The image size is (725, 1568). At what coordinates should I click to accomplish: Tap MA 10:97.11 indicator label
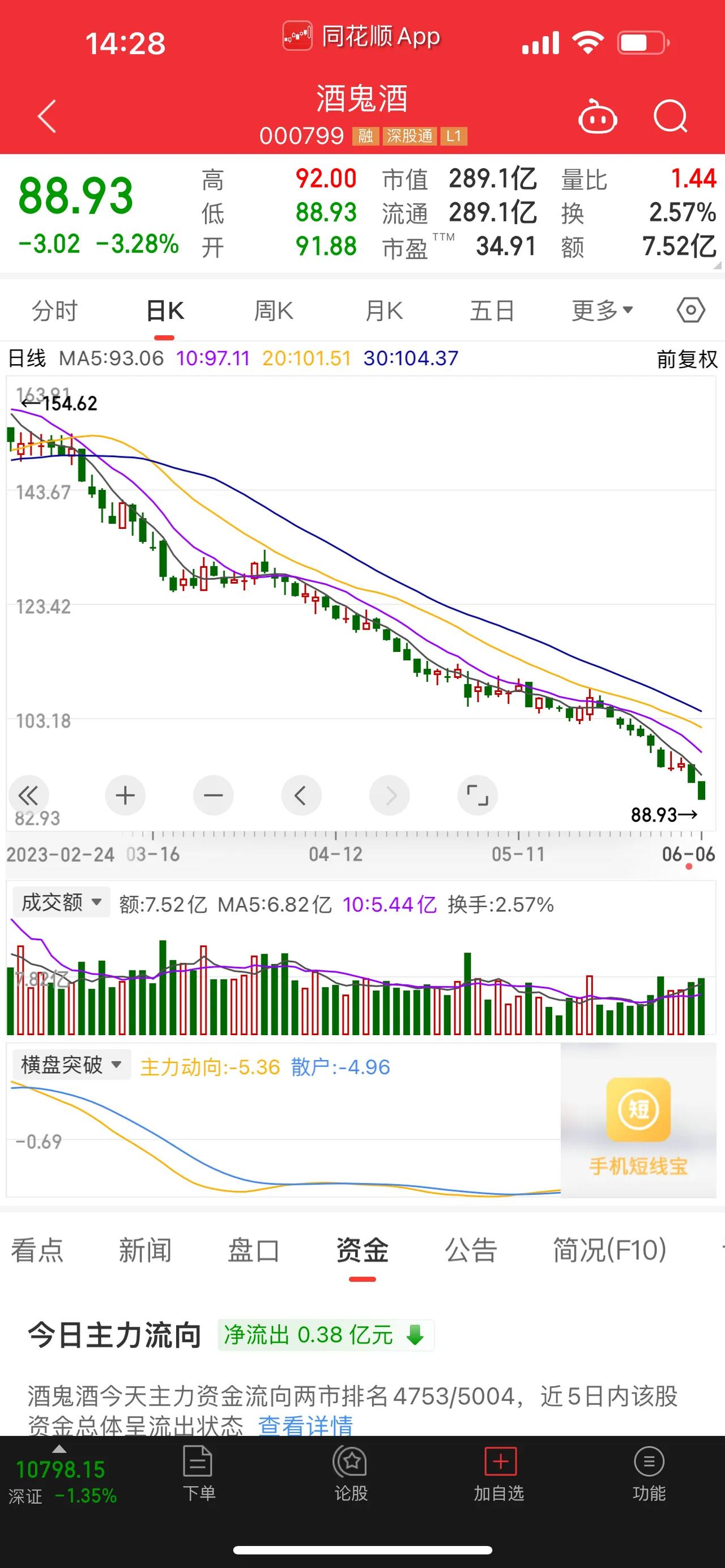point(213,358)
